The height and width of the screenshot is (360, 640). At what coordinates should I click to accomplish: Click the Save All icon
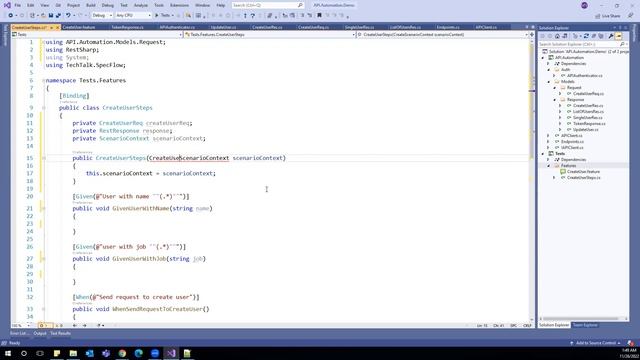coord(58,16)
